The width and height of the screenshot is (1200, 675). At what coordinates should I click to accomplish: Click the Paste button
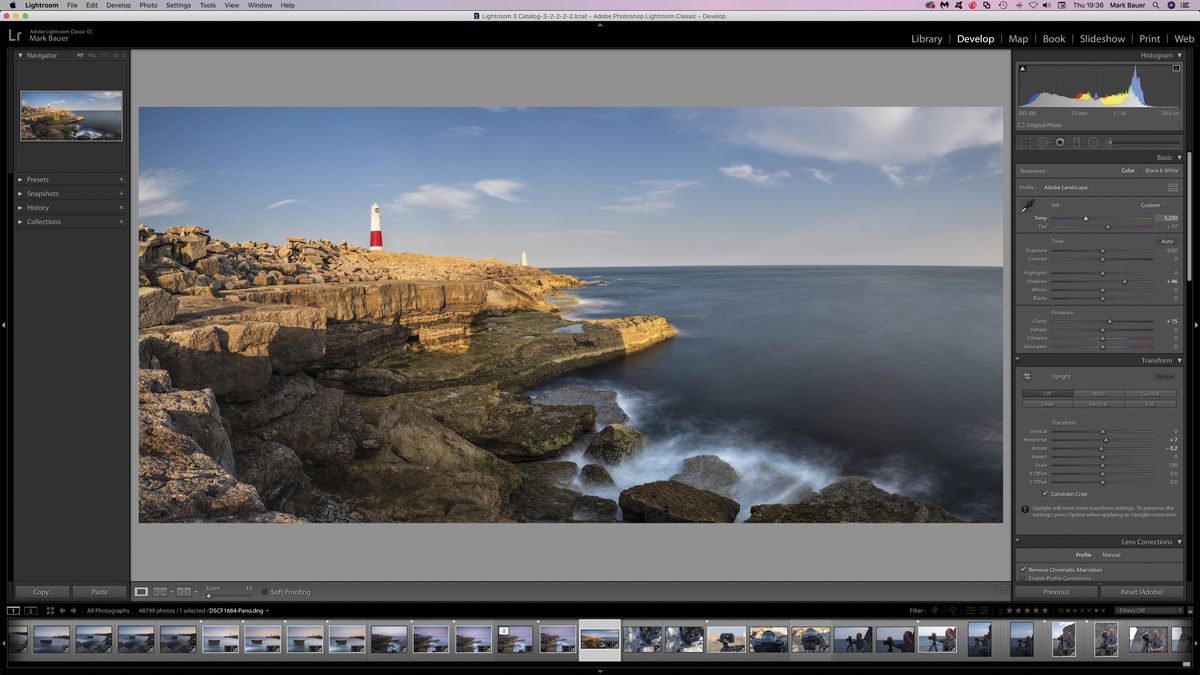point(99,592)
